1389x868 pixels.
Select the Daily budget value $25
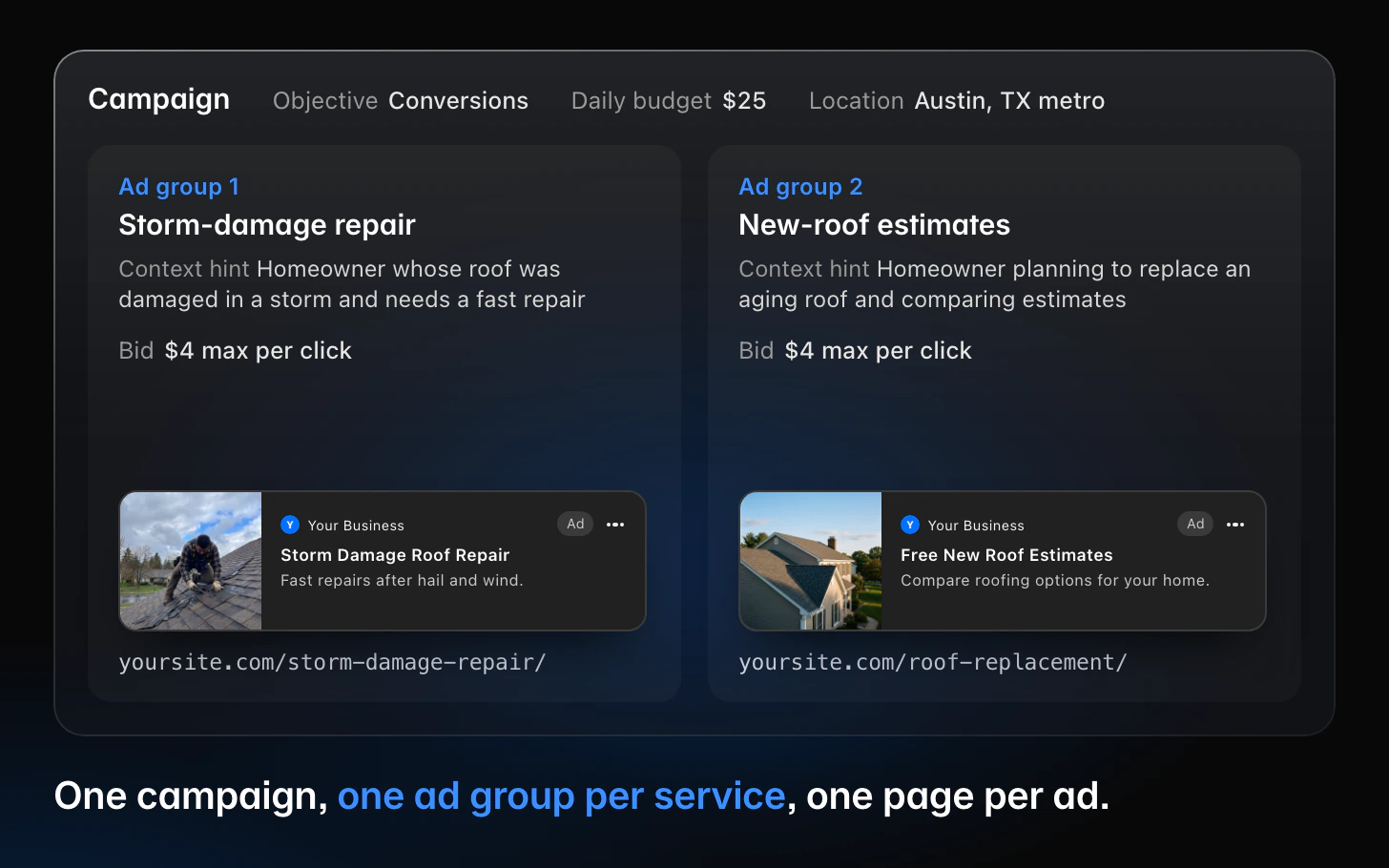point(744,101)
